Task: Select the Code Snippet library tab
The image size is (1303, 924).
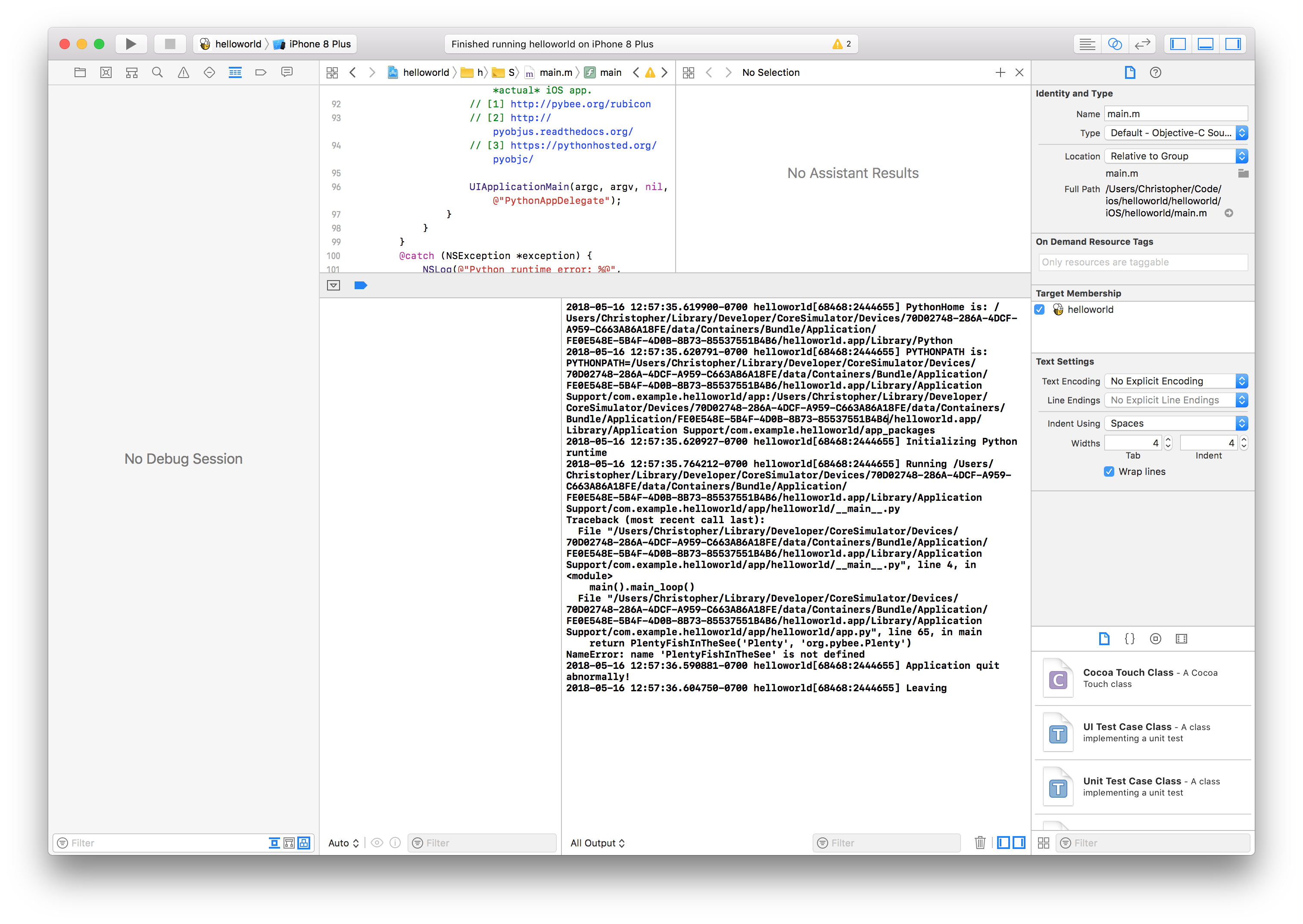Action: [1129, 638]
